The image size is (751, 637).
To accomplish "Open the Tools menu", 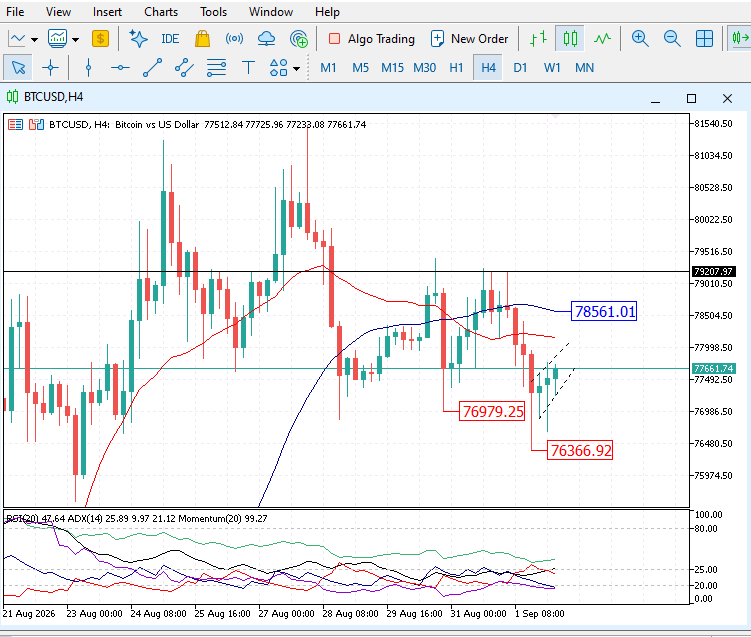I will coord(213,11).
